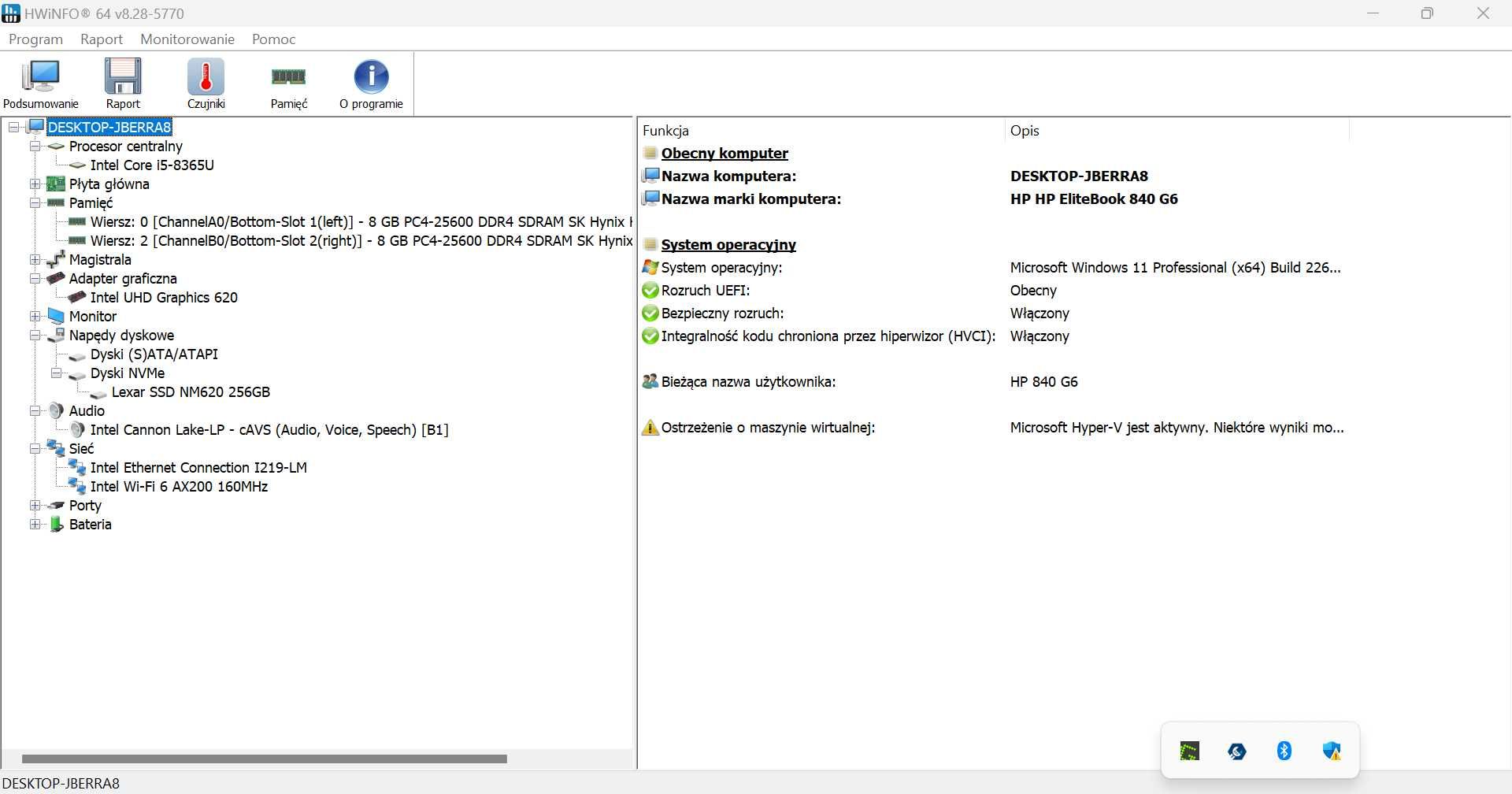Click the Bluetooth tray icon
The width and height of the screenshot is (1512, 794).
(1284, 751)
